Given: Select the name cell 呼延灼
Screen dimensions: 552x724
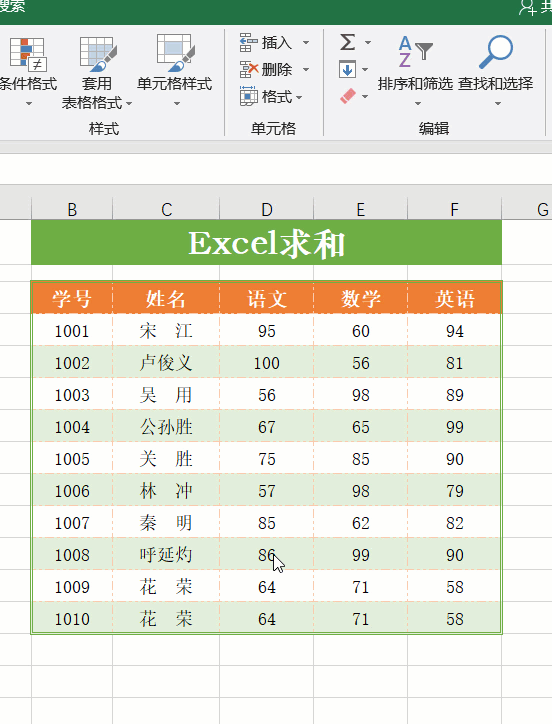Looking at the screenshot, I should pos(166,554).
